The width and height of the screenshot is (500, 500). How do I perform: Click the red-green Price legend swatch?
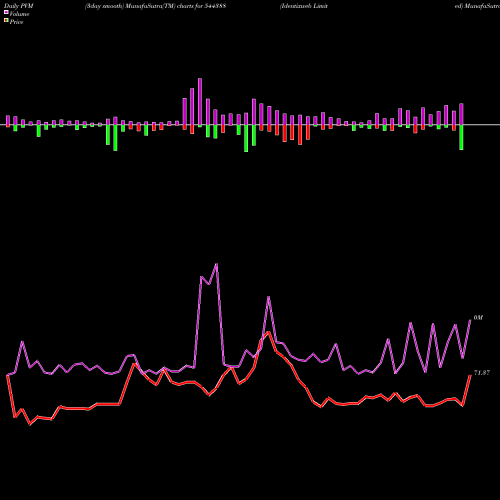(x=6, y=21)
